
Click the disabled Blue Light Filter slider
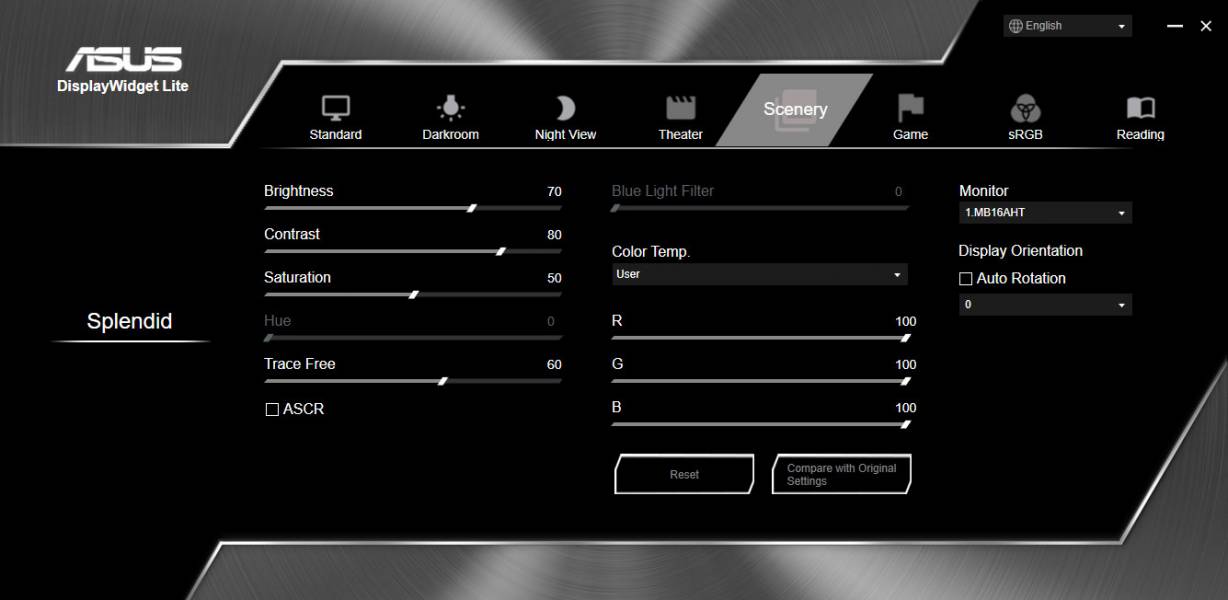(x=761, y=208)
